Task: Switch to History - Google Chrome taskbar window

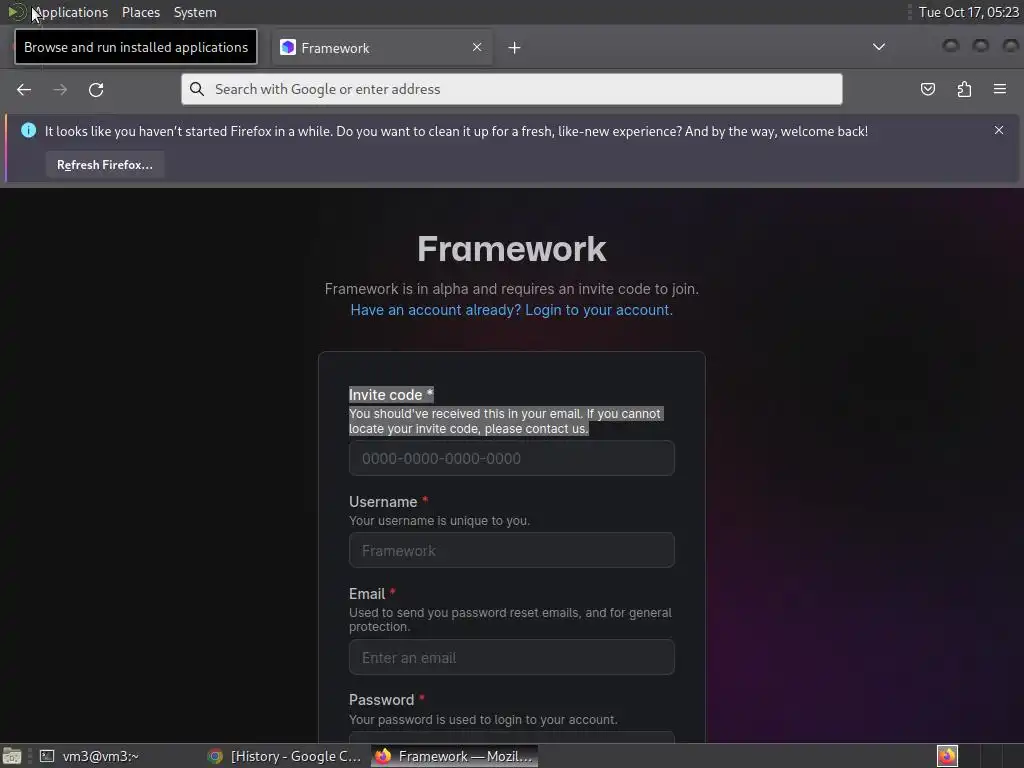Action: click(x=284, y=756)
